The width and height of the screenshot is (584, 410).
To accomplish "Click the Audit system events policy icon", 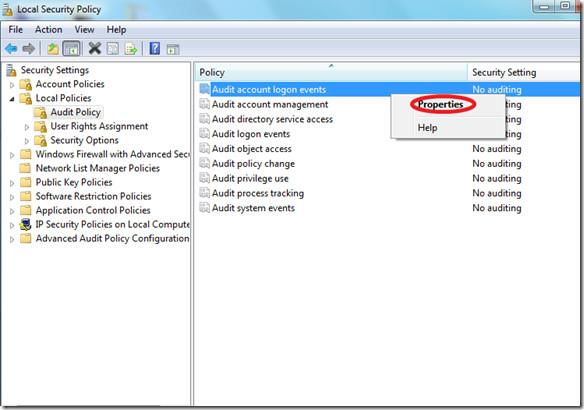I will click(x=204, y=208).
